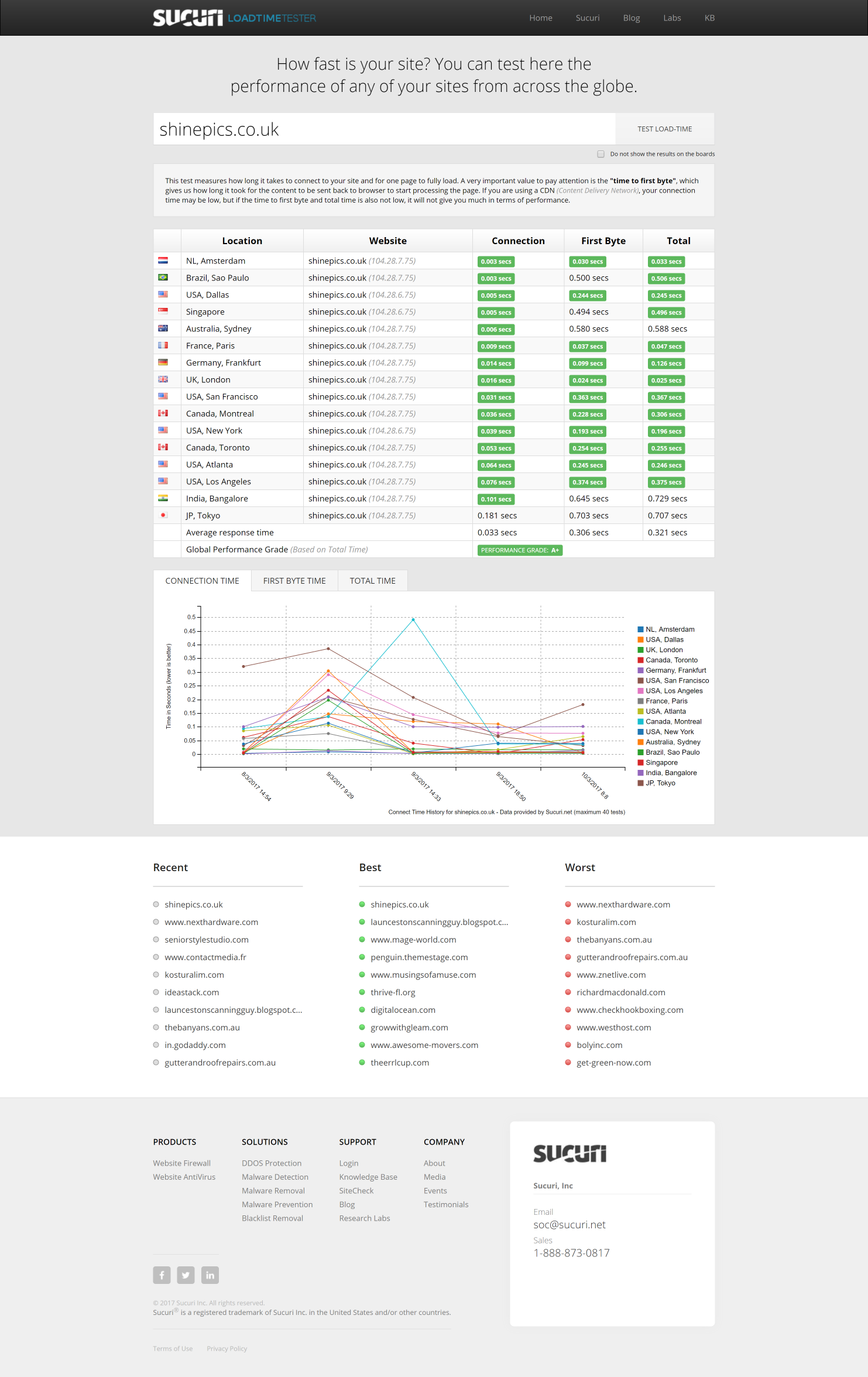Screen dimensions: 868x1377
Task: Toggle the NL, Amsterdam legend color swatch
Action: [640, 629]
